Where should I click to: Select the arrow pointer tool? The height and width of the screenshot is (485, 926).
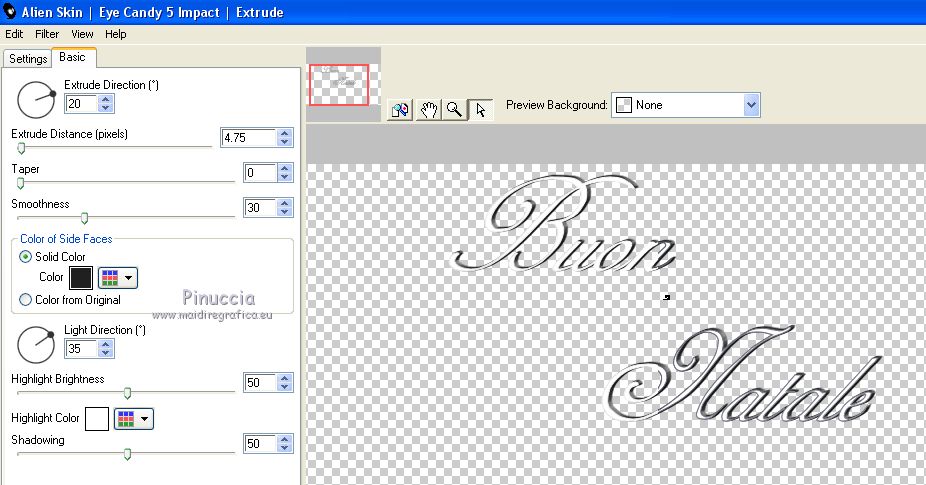click(x=480, y=110)
